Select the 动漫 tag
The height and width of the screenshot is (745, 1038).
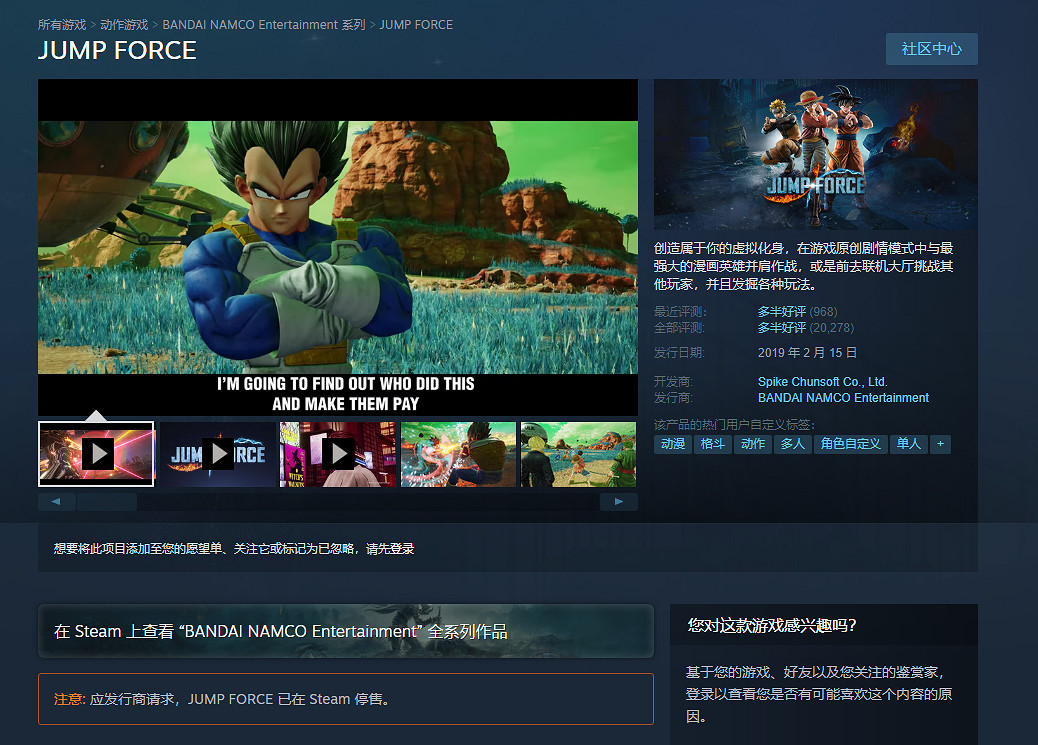click(672, 443)
